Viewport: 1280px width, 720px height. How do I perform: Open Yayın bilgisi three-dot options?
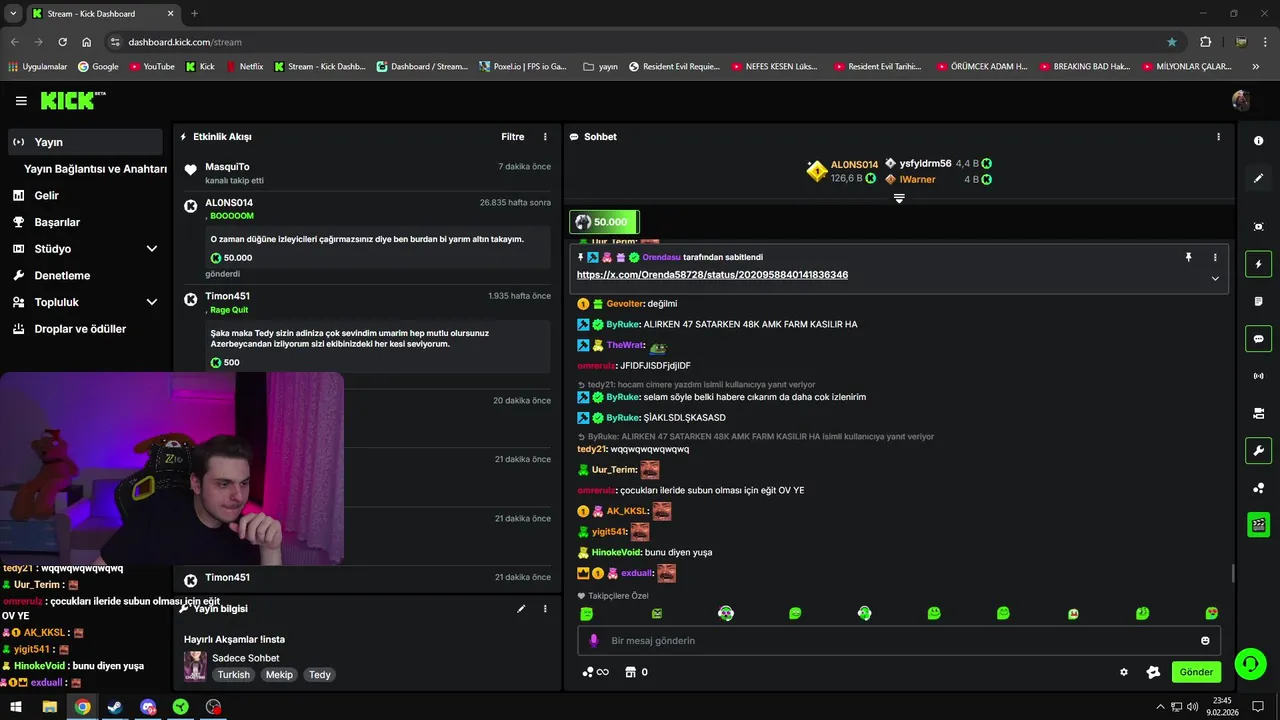tap(545, 608)
